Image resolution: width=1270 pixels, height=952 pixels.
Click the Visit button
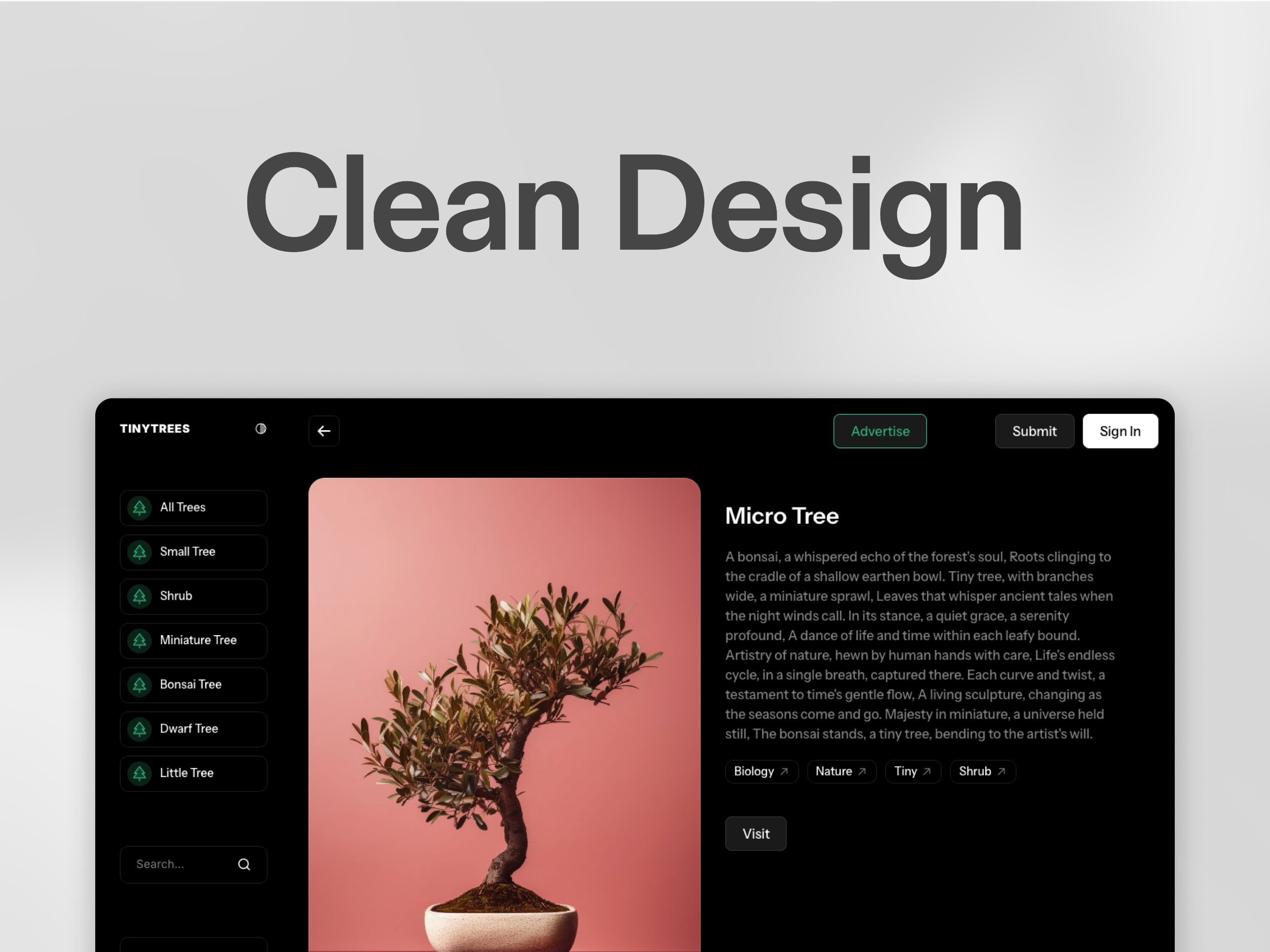755,833
